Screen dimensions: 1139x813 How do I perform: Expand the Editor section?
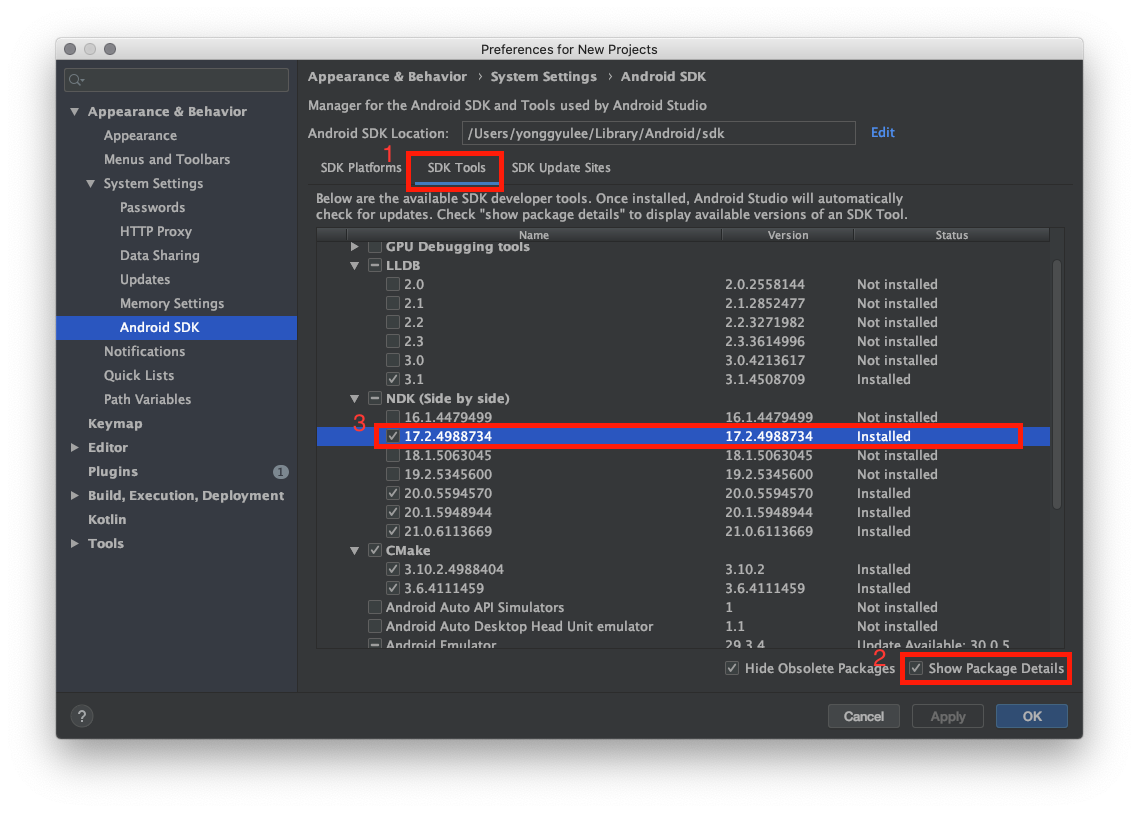pyautogui.click(x=74, y=448)
